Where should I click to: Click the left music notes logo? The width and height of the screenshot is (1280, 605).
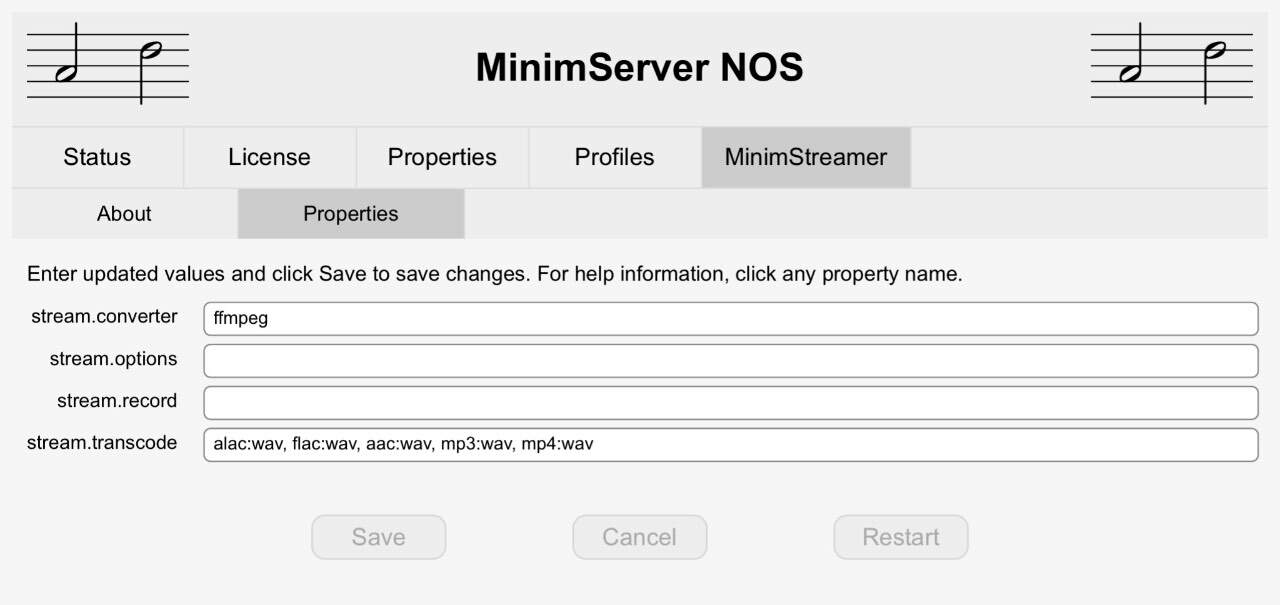pos(108,65)
